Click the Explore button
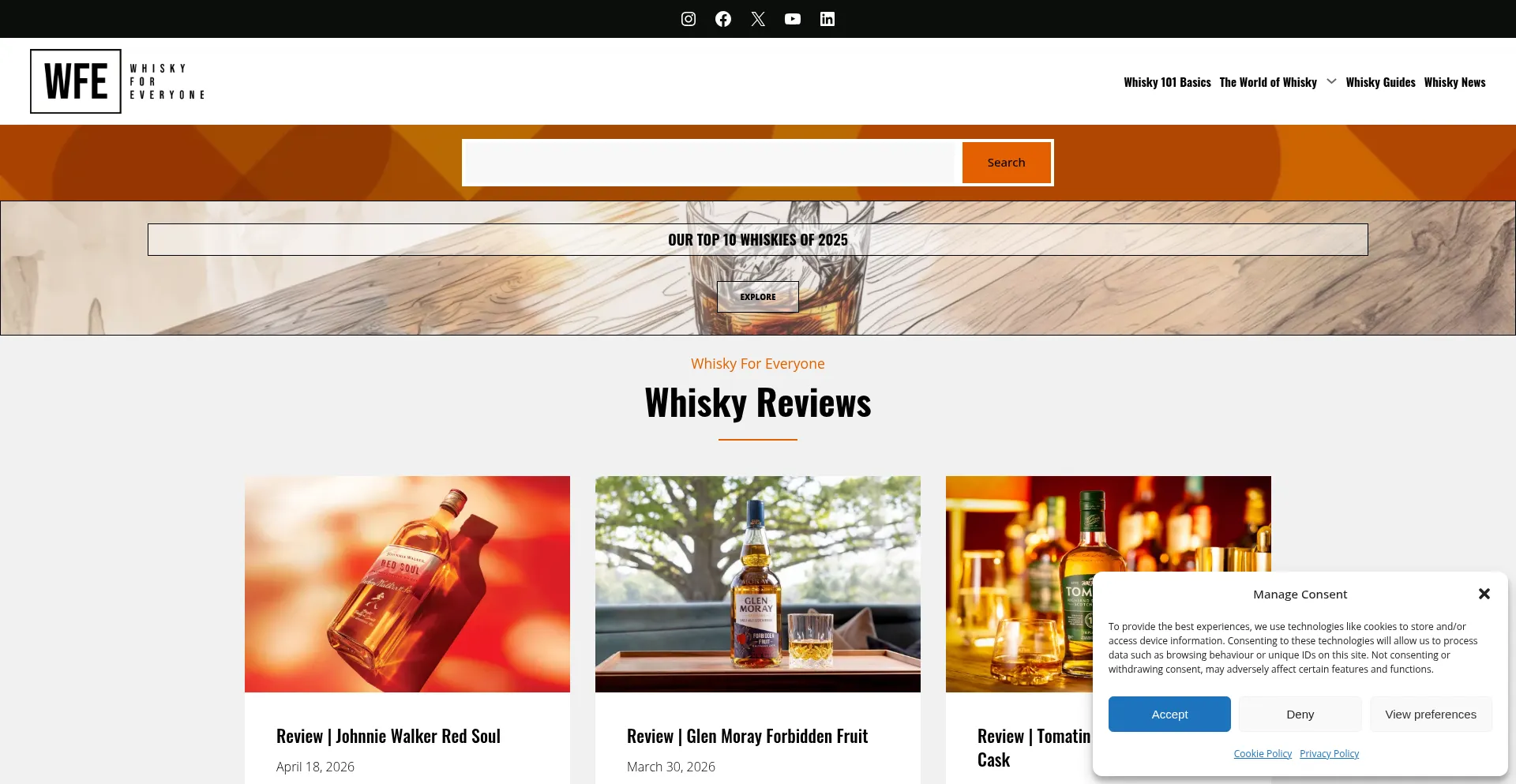This screenshot has height=784, width=1516. point(758,297)
